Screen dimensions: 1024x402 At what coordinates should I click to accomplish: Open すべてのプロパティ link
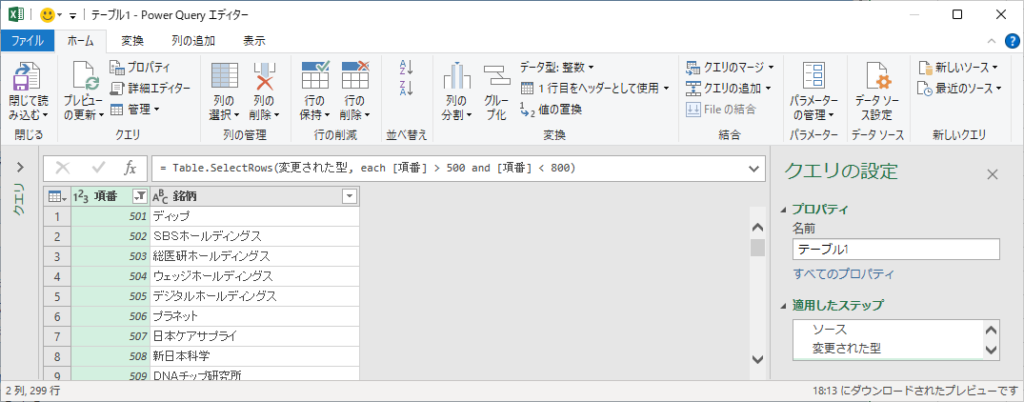coord(844,273)
